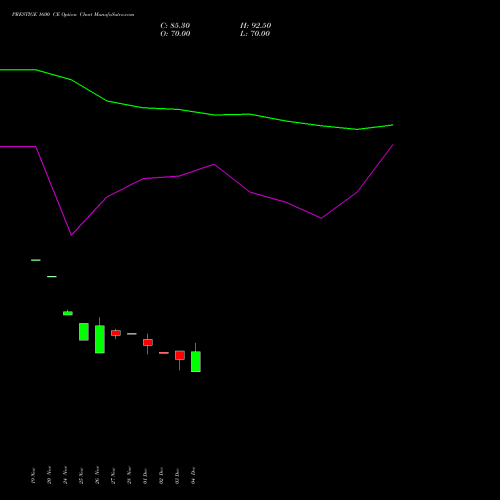Select the red candlestick for 01 Dec
500x500 pixels.
coord(148,342)
